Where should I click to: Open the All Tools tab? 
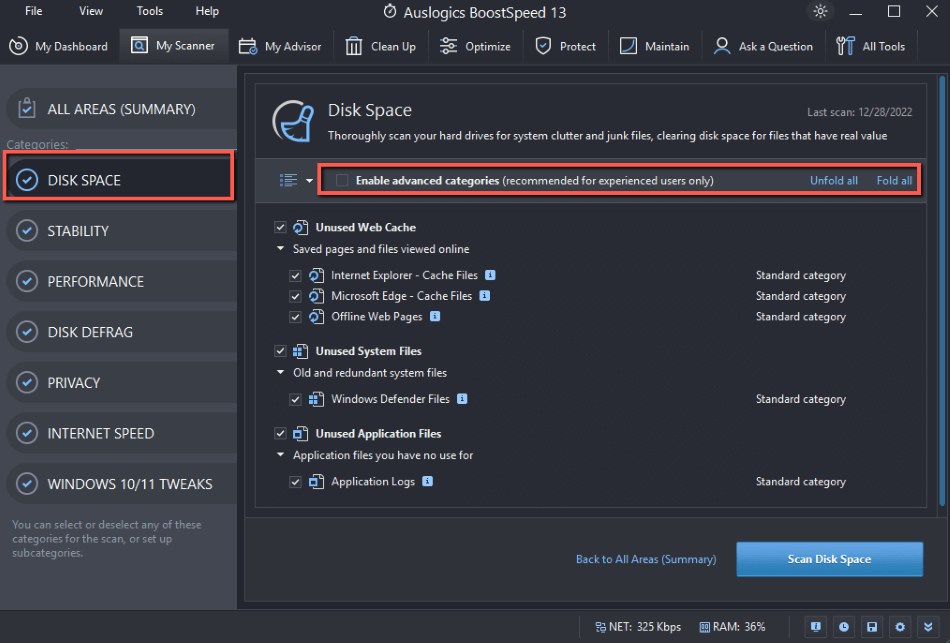871,46
